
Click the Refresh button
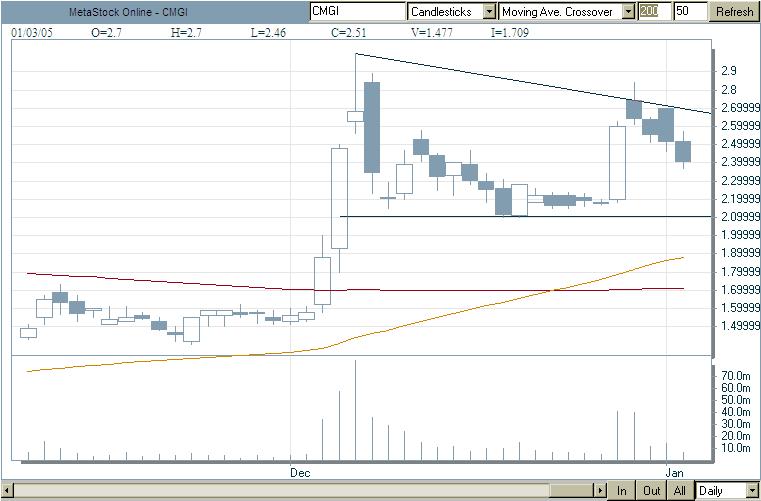[734, 12]
